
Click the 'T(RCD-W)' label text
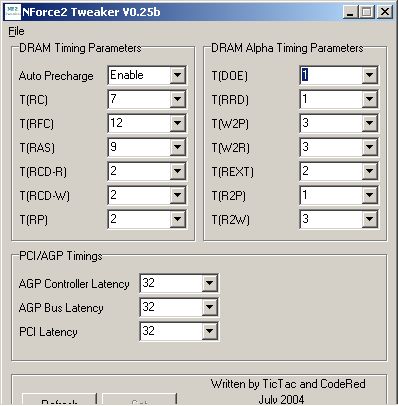[x=44, y=196]
